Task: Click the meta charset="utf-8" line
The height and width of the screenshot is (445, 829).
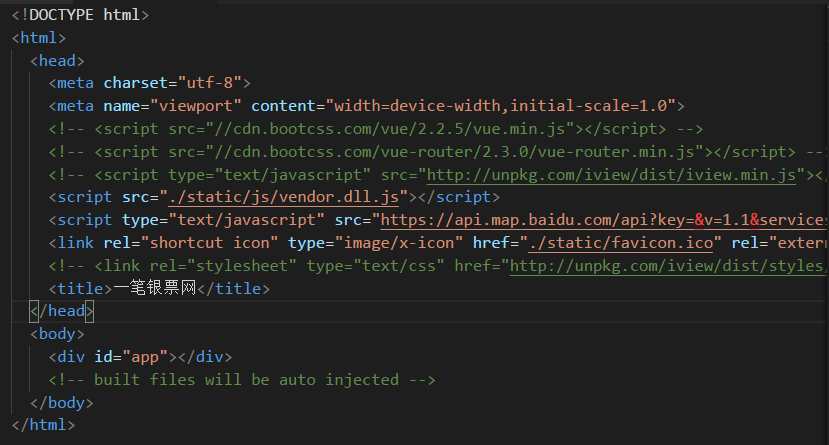Action: 150,83
